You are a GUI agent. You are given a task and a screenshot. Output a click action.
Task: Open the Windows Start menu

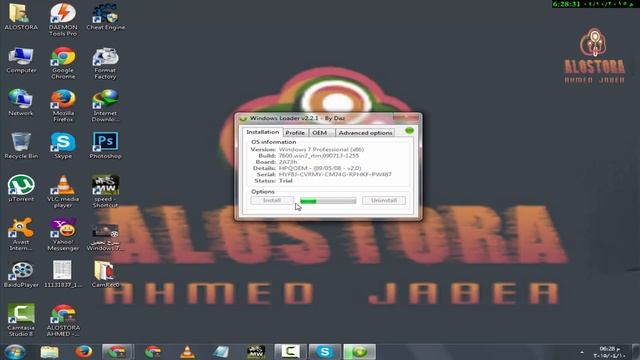tap(15, 351)
